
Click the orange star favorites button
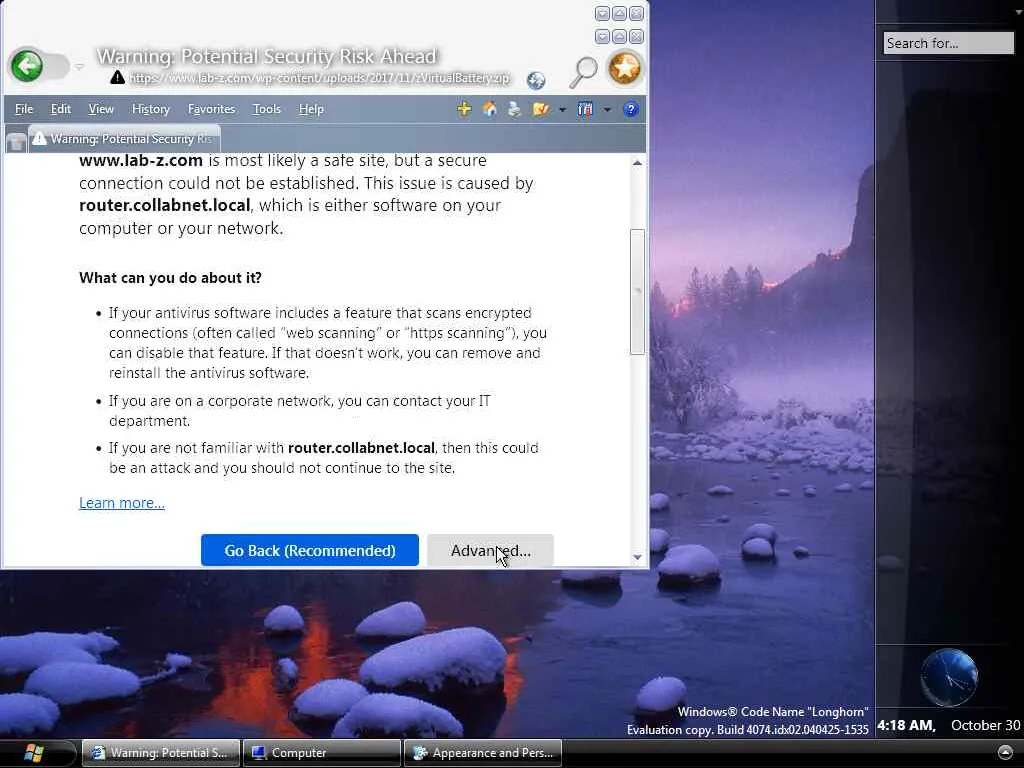coord(625,68)
